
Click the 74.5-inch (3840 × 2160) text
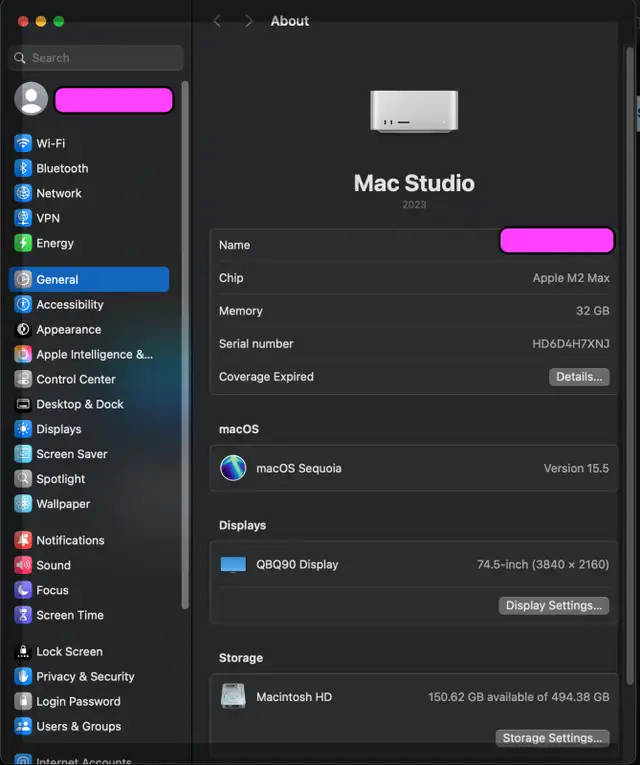click(543, 564)
